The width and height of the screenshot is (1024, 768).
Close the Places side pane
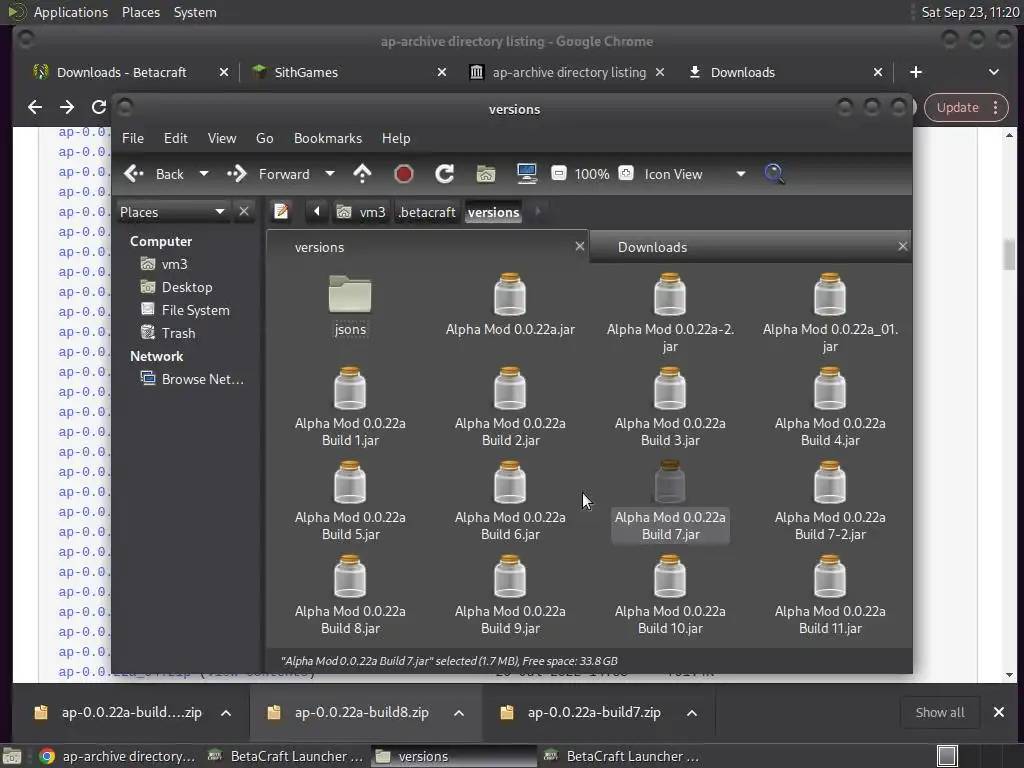[244, 211]
